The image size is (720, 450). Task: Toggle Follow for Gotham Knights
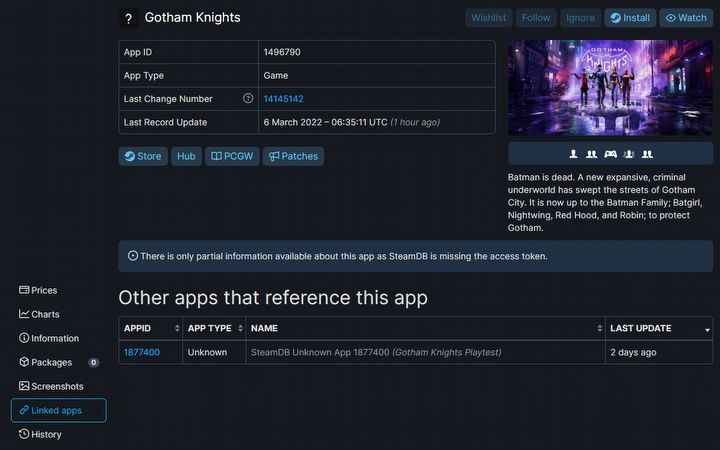tap(536, 18)
